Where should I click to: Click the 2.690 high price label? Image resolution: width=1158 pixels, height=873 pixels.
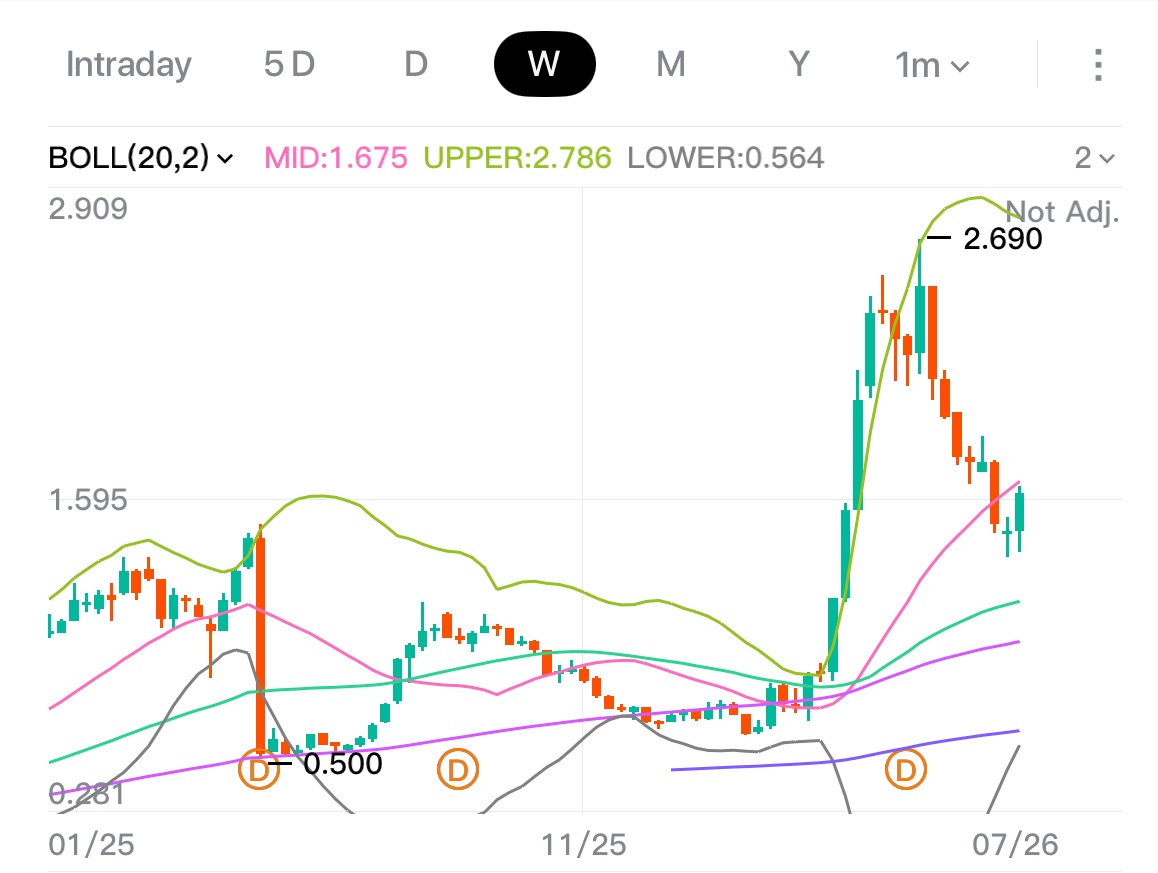[x=1002, y=239]
